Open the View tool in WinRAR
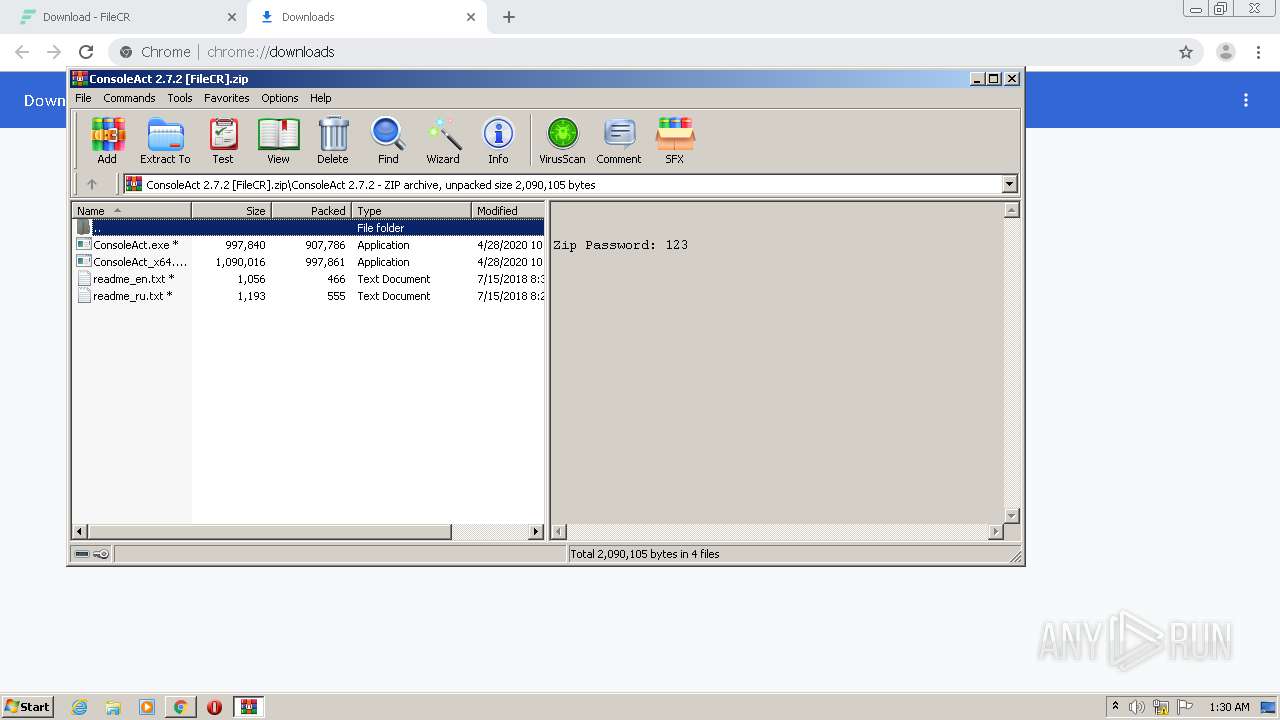The image size is (1280, 720). (278, 140)
